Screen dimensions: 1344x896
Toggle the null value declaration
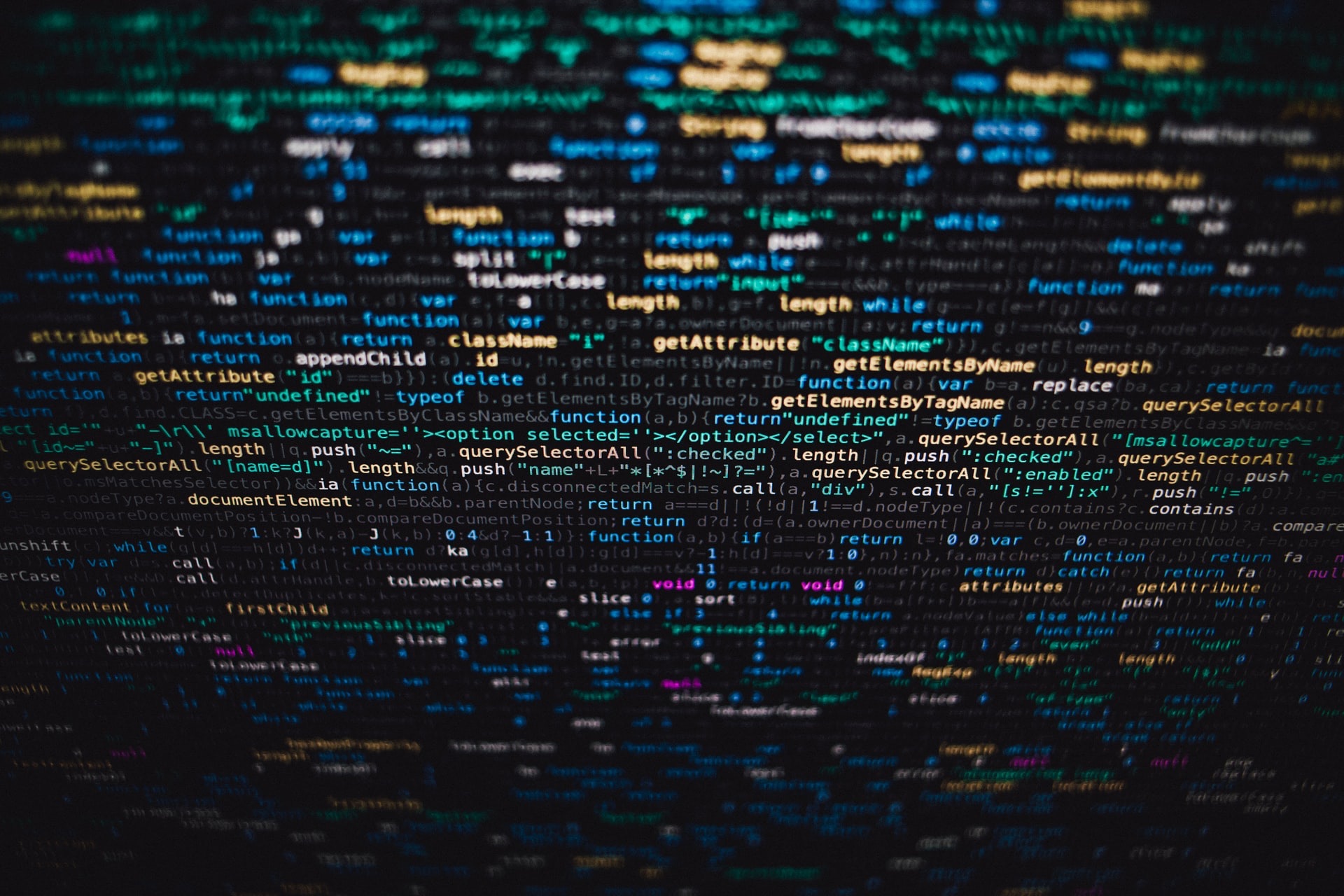click(75, 259)
